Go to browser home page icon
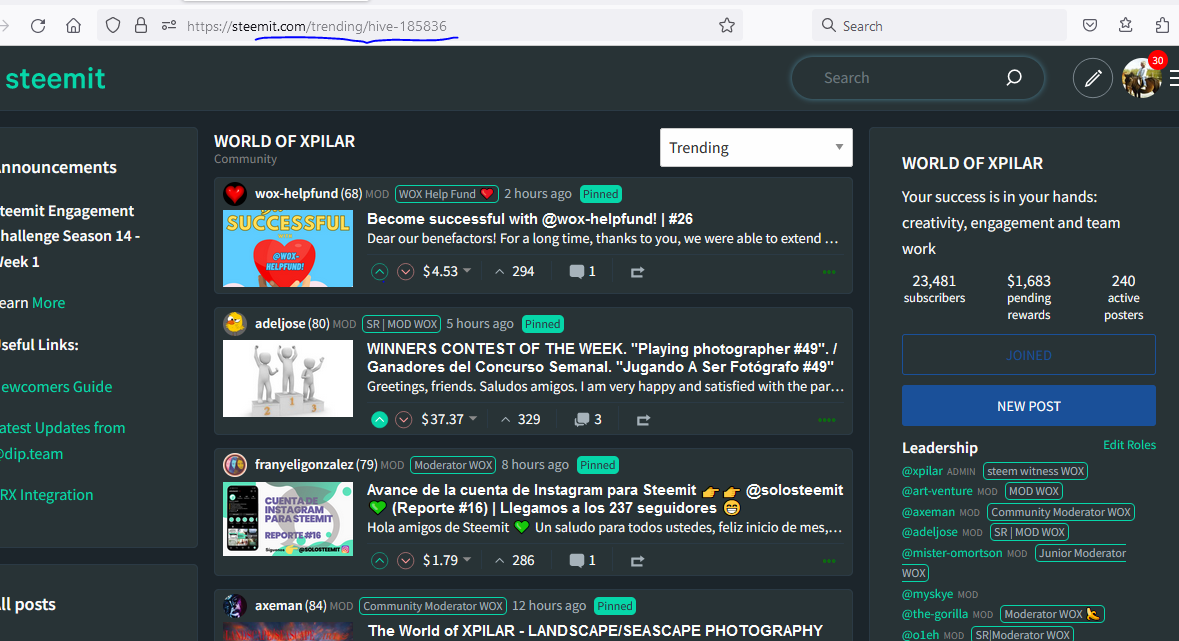Image resolution: width=1179 pixels, height=641 pixels. coord(74,26)
